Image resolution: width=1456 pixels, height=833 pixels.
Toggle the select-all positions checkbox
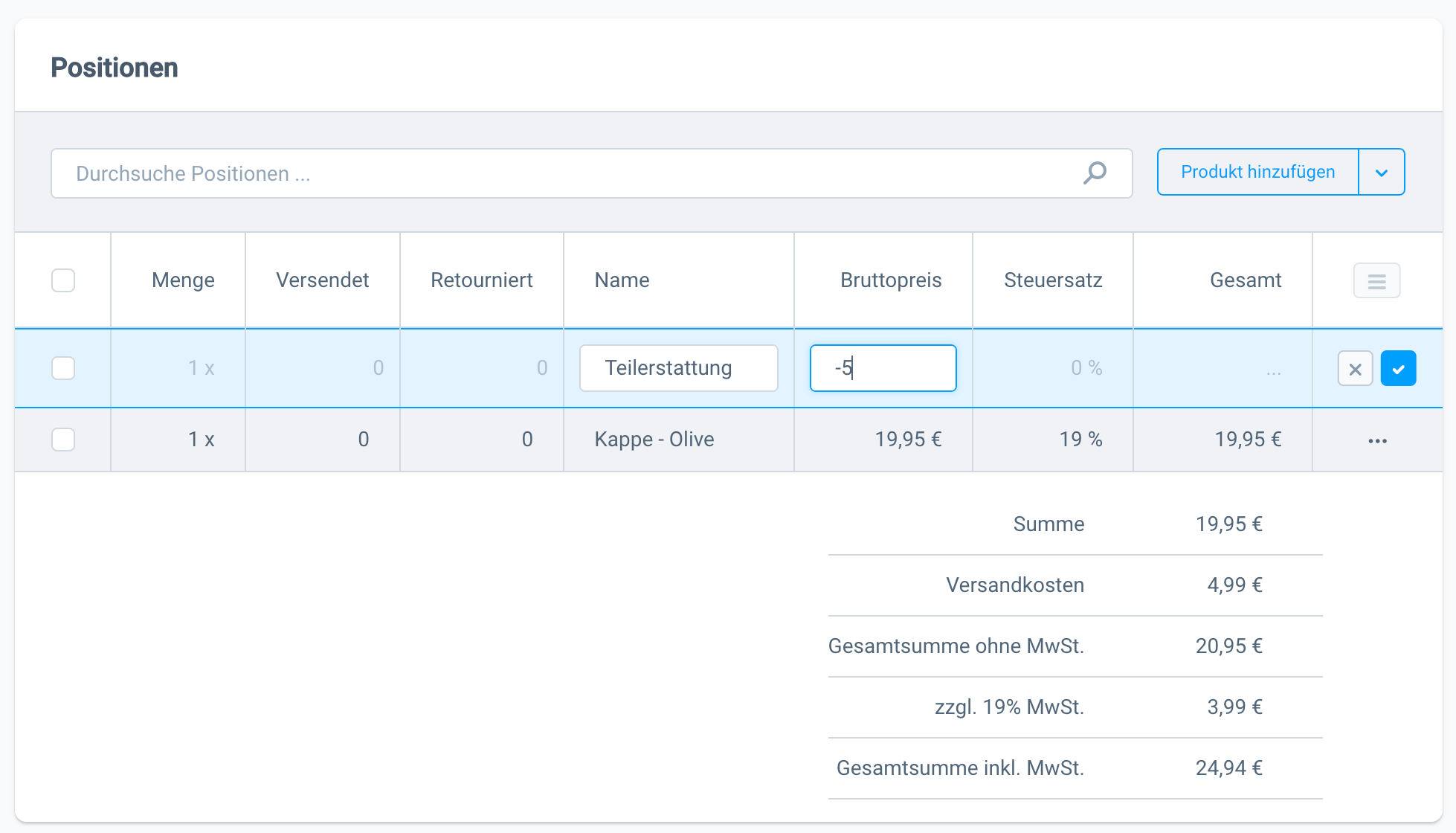(x=63, y=280)
